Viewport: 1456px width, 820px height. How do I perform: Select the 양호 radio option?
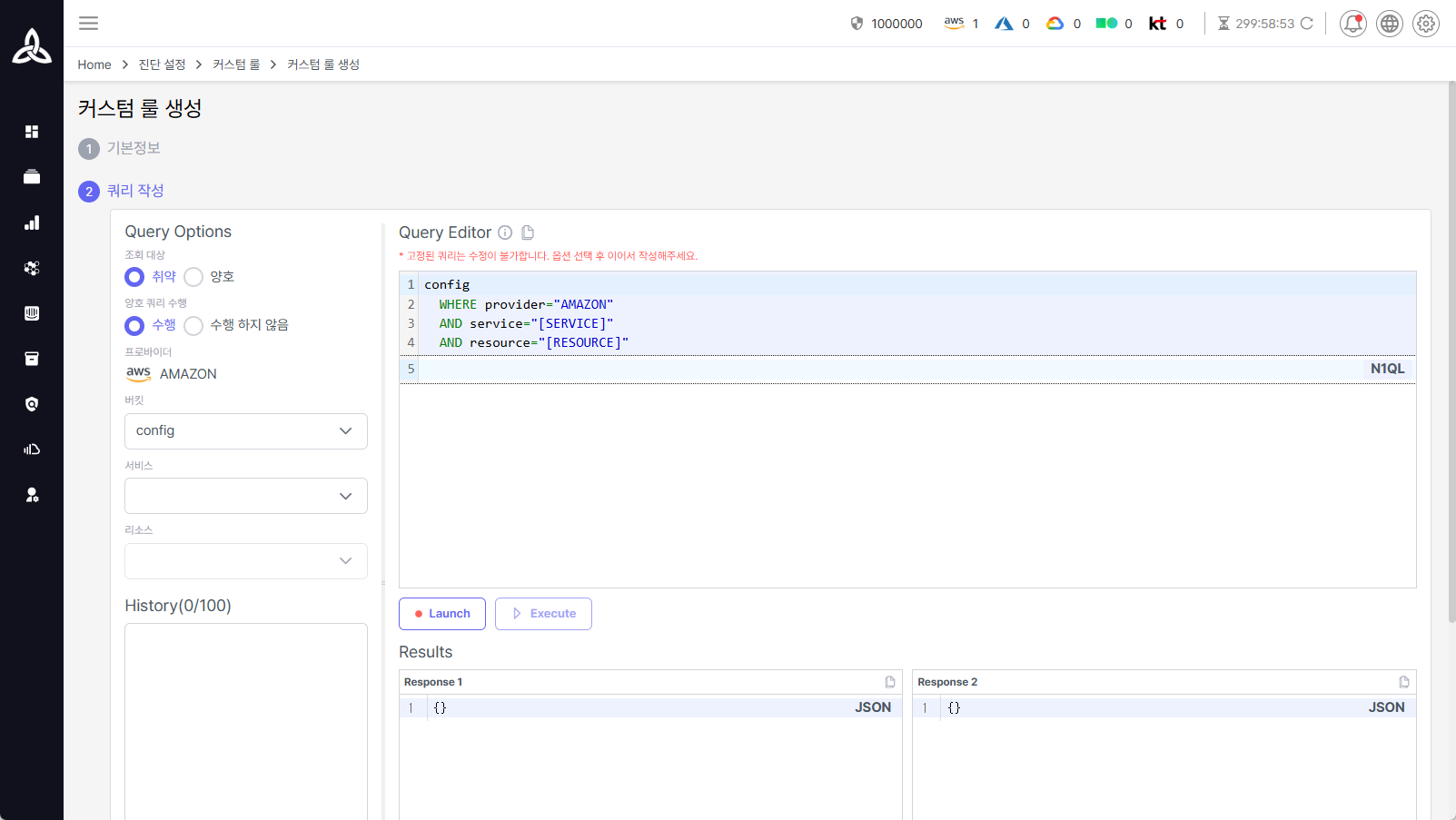point(193,277)
